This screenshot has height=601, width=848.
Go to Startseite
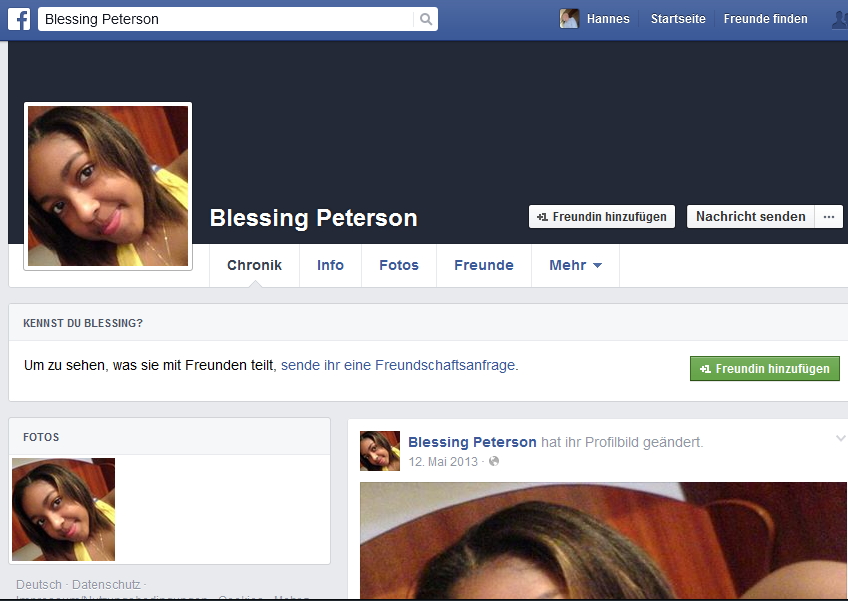[678, 19]
